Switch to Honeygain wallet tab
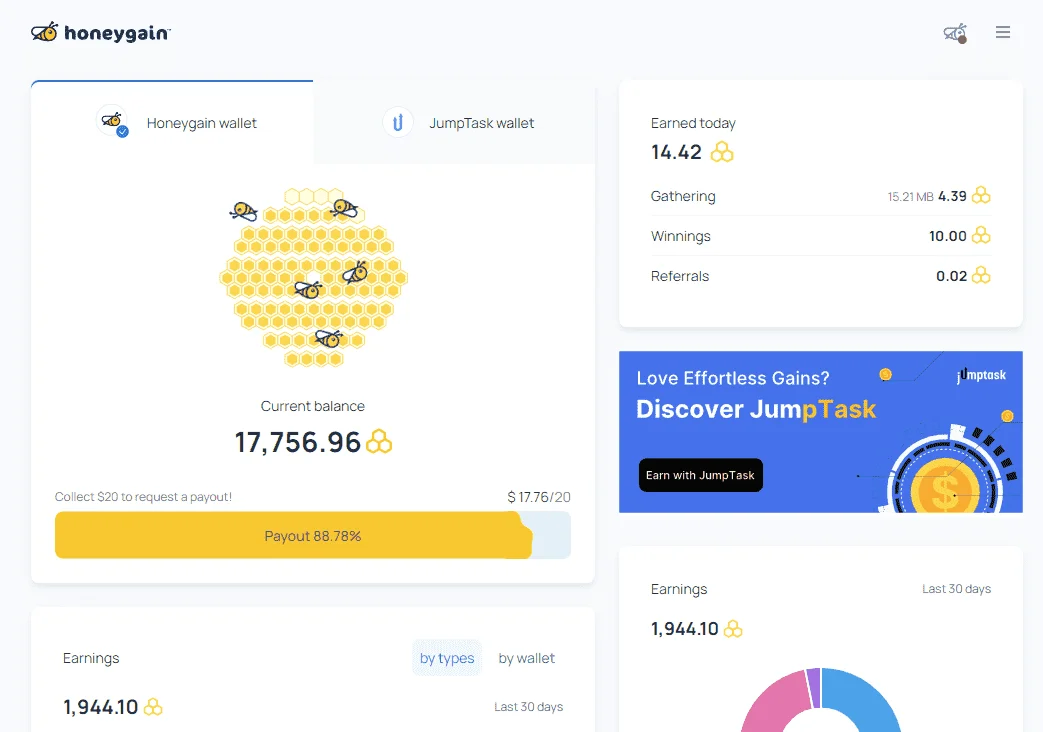The height and width of the screenshot is (732, 1043). click(172, 123)
